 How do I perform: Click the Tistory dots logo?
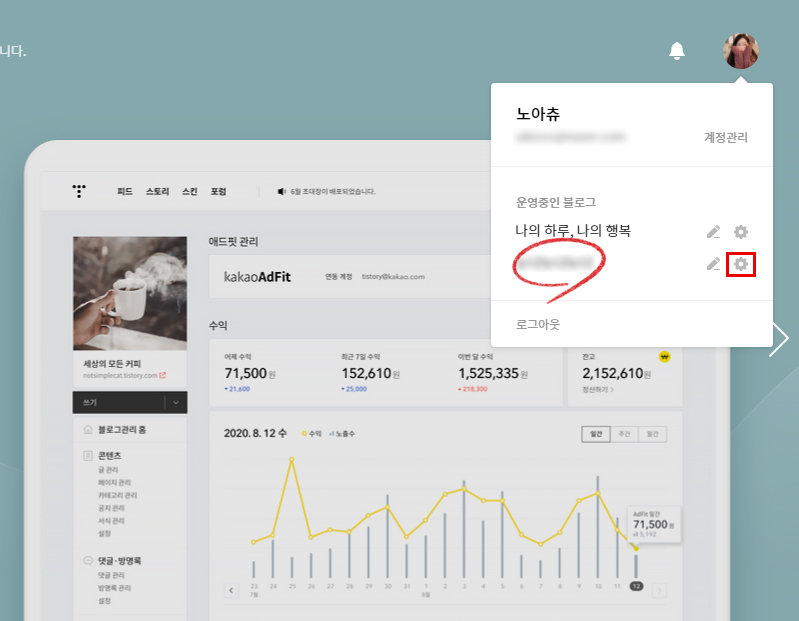pyautogui.click(x=78, y=191)
